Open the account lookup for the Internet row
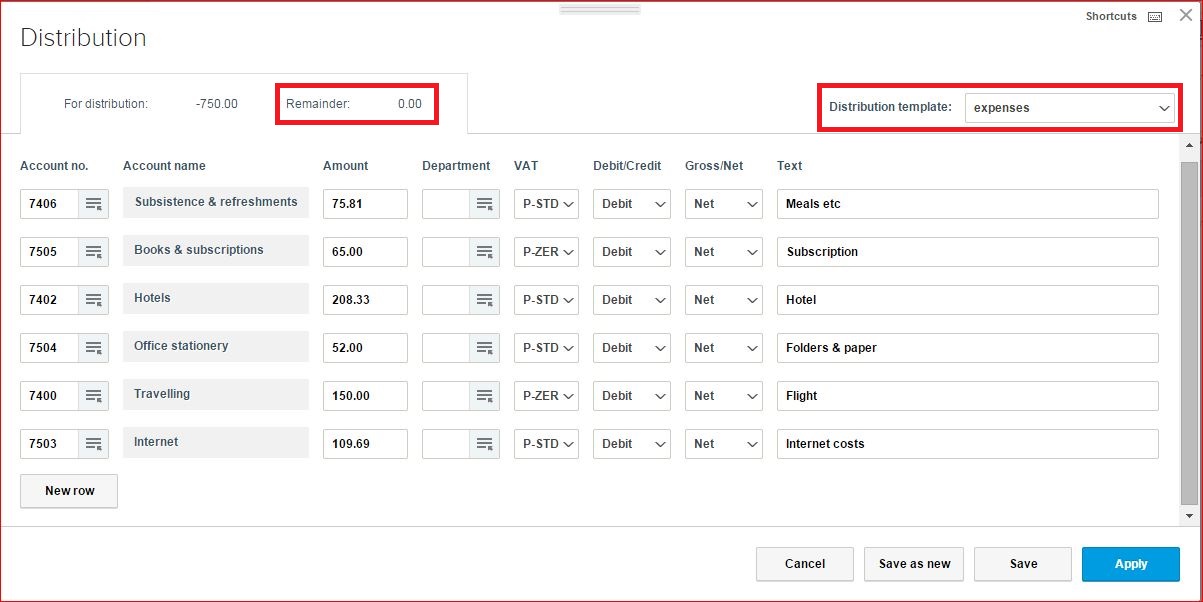Image resolution: width=1203 pixels, height=602 pixels. click(93, 443)
